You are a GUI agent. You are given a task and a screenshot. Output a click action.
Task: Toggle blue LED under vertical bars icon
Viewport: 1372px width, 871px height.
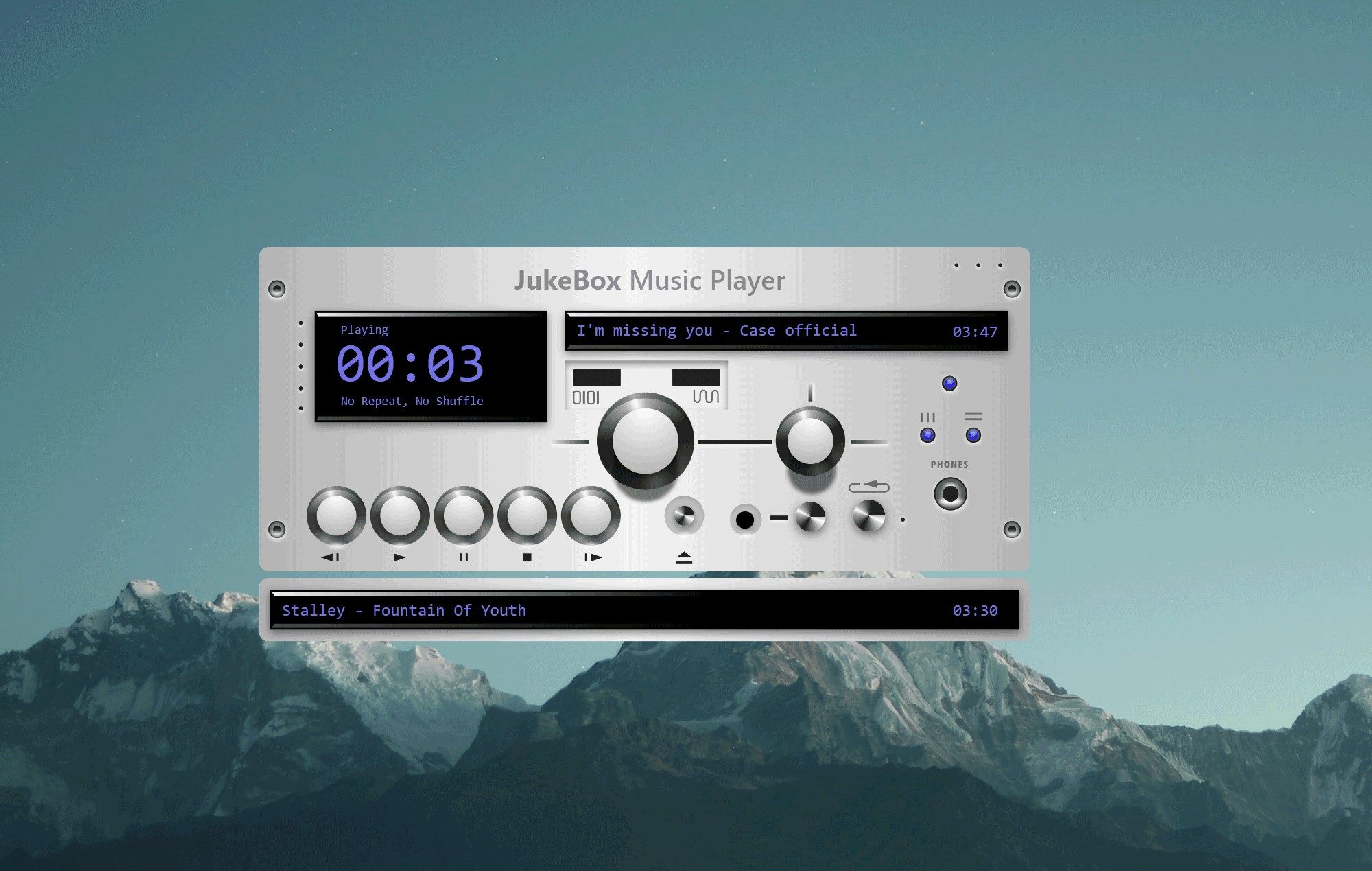coord(927,435)
